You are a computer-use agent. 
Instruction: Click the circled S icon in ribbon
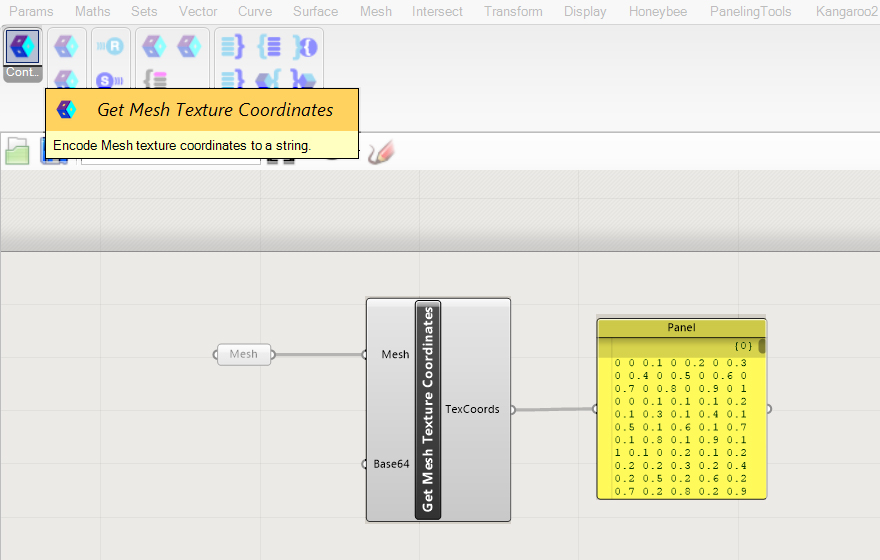point(108,79)
